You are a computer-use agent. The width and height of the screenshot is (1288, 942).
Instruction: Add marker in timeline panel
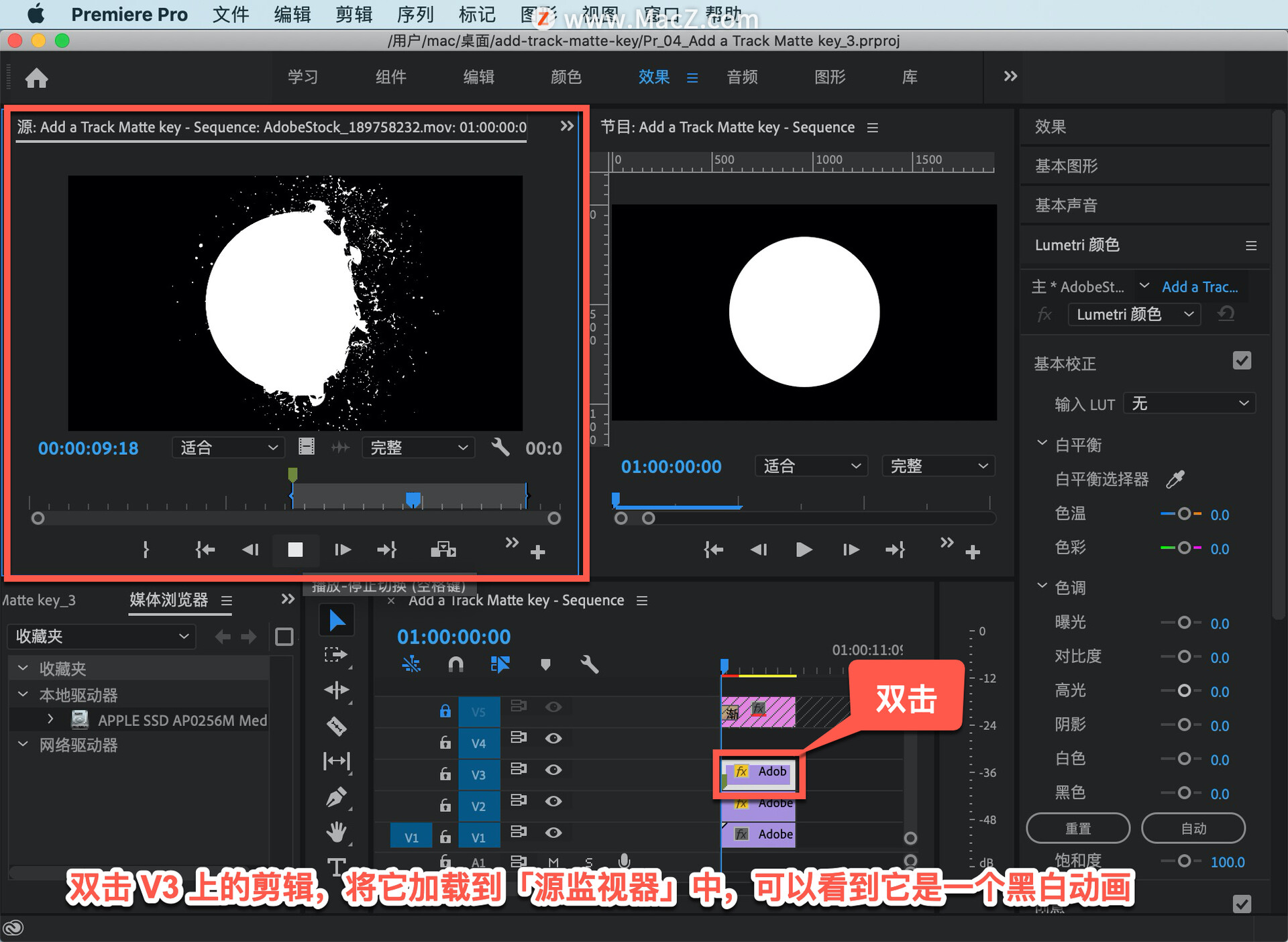tap(545, 664)
